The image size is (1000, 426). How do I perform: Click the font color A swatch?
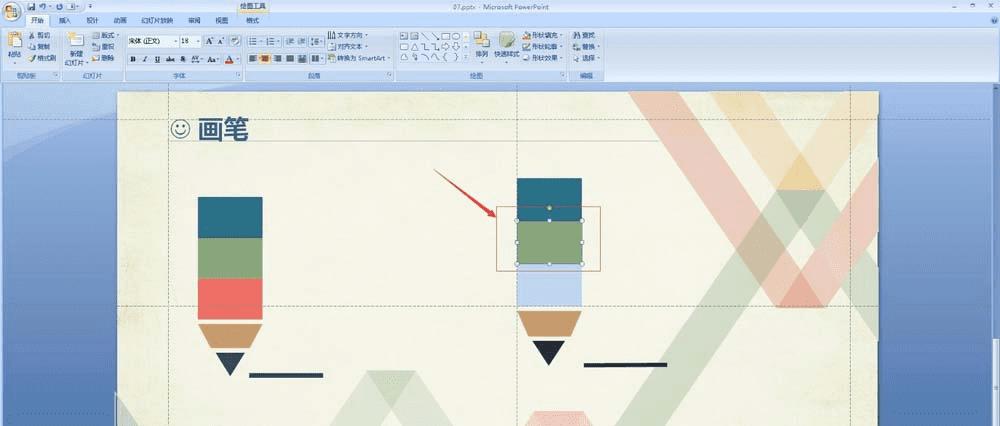click(x=230, y=59)
